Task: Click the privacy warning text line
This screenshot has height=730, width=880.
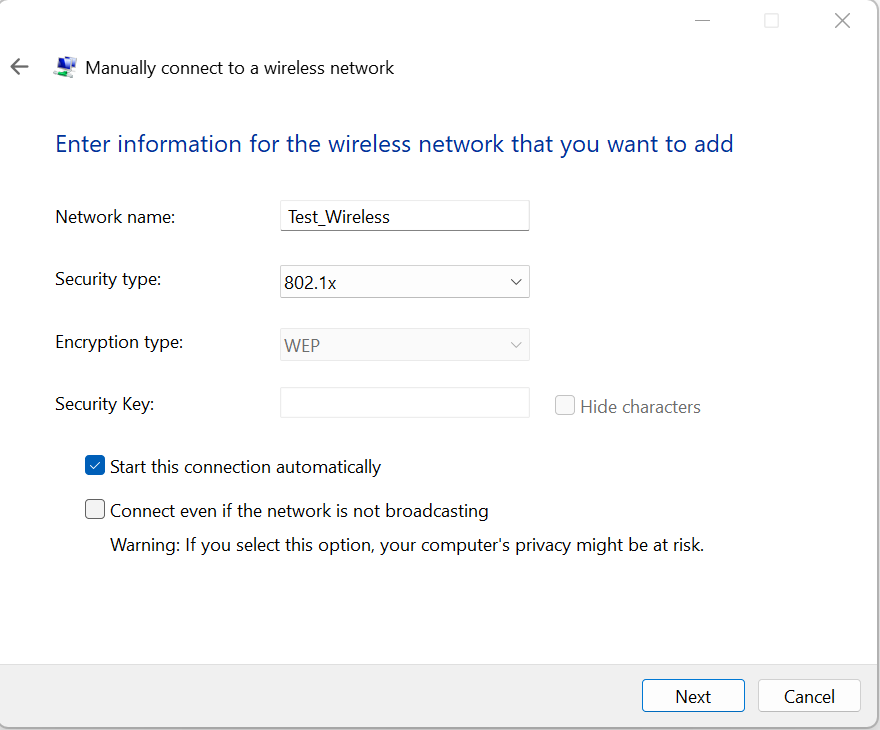Action: (407, 545)
